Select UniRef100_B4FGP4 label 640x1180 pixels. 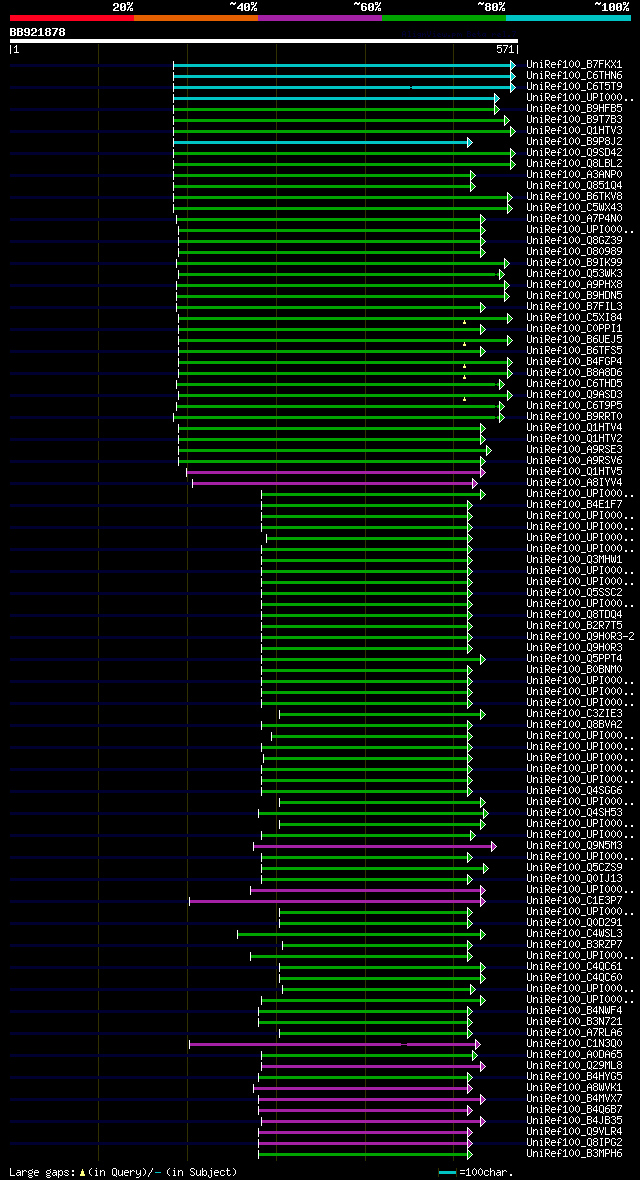pos(574,362)
